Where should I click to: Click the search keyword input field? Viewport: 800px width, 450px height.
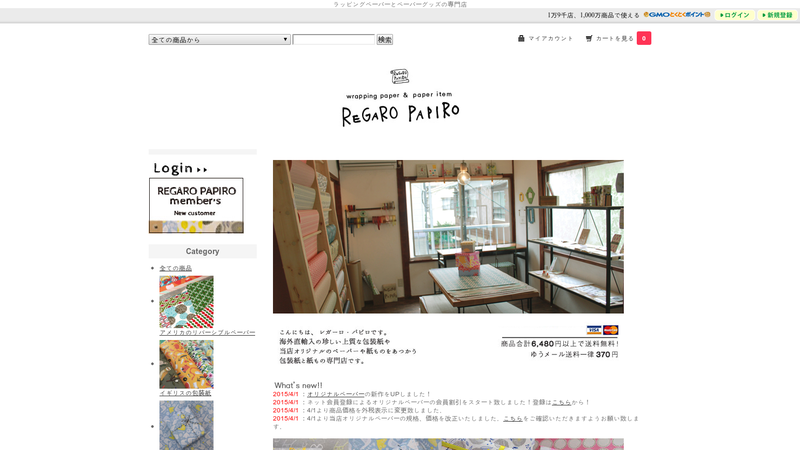[x=334, y=40]
